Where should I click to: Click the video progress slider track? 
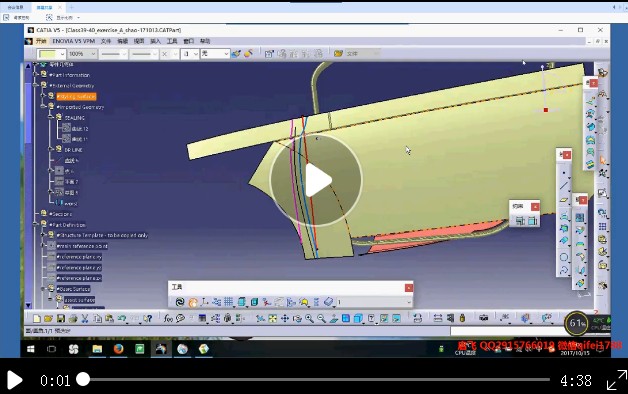pyautogui.click(x=316, y=380)
